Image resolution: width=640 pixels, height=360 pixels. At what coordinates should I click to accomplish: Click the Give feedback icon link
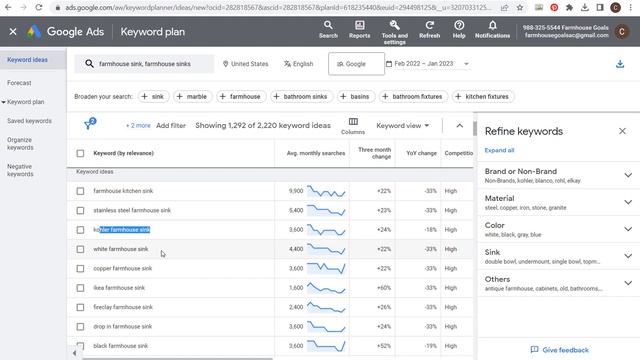tap(559, 350)
